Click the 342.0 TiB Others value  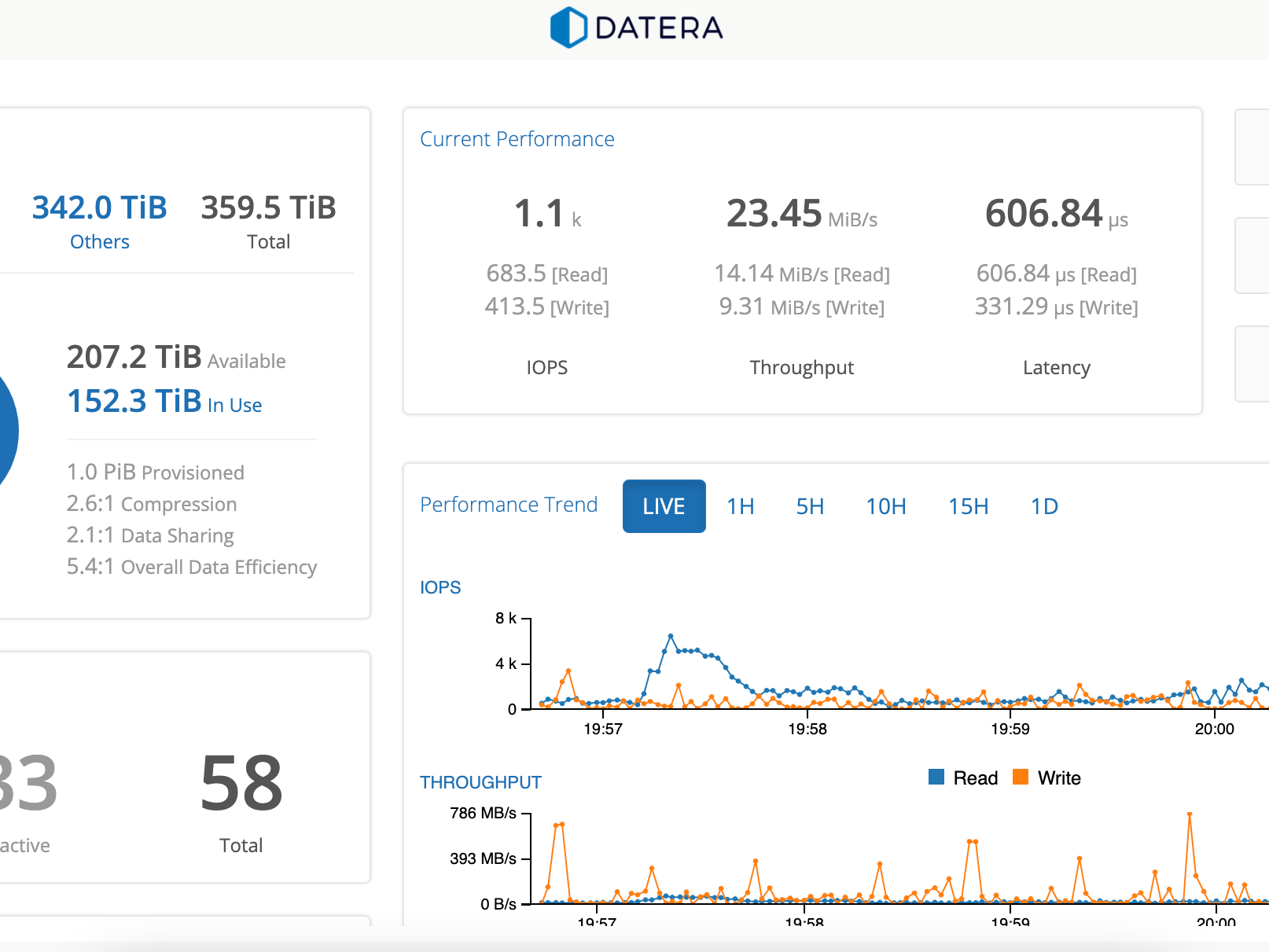(100, 208)
